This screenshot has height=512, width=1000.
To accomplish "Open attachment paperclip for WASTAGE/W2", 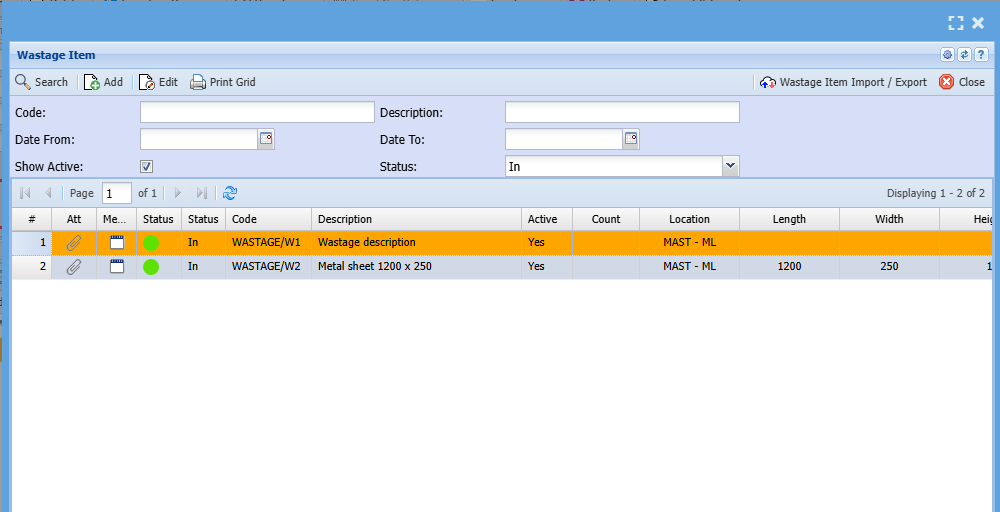I will point(74,267).
